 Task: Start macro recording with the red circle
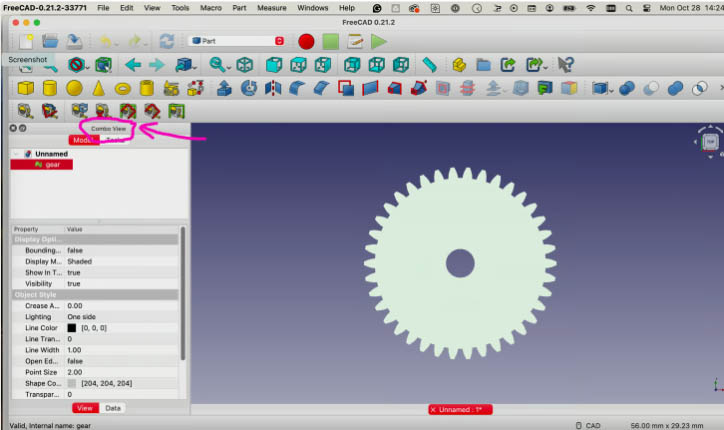306,42
